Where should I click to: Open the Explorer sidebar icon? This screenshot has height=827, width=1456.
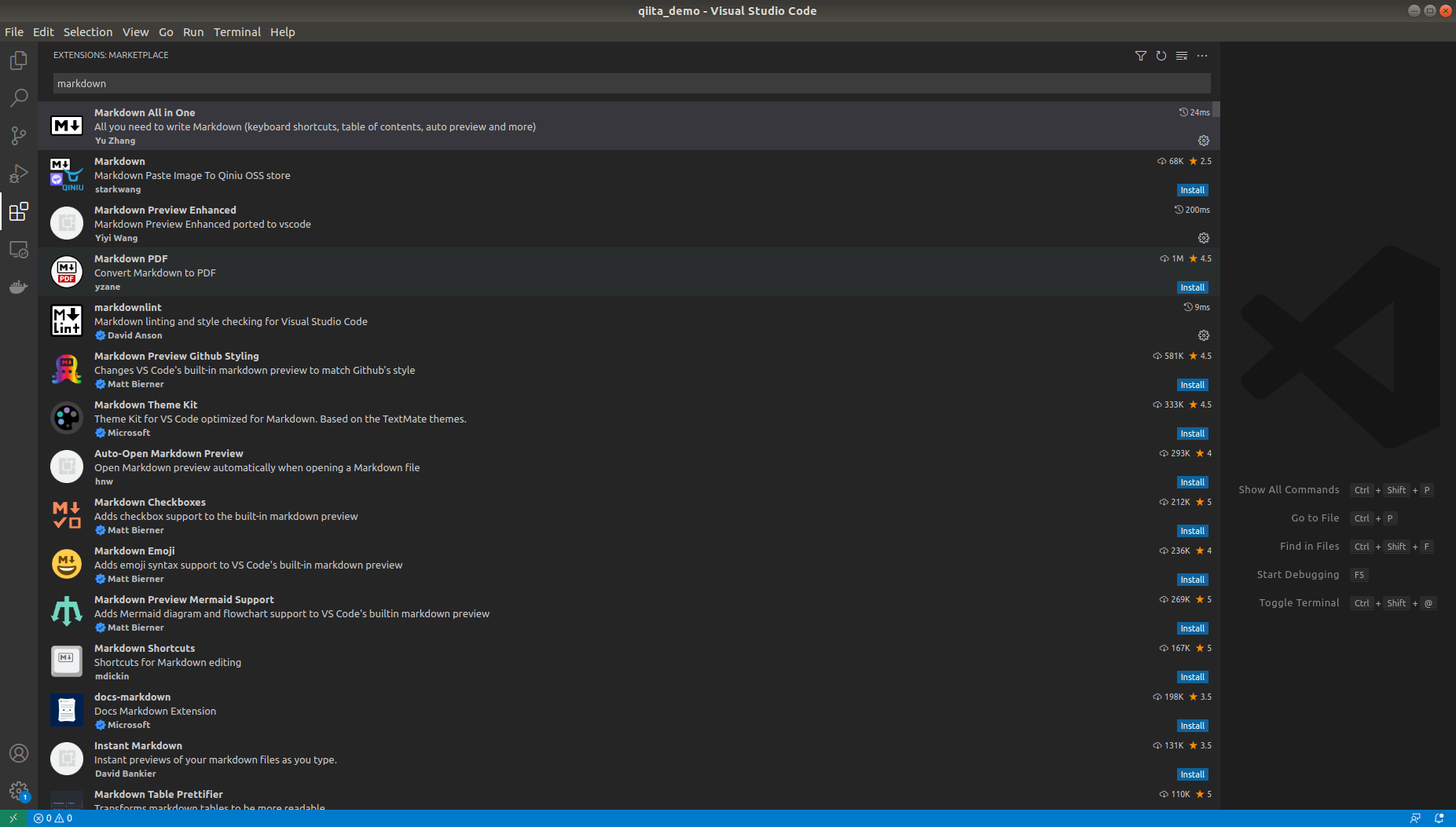coord(18,60)
